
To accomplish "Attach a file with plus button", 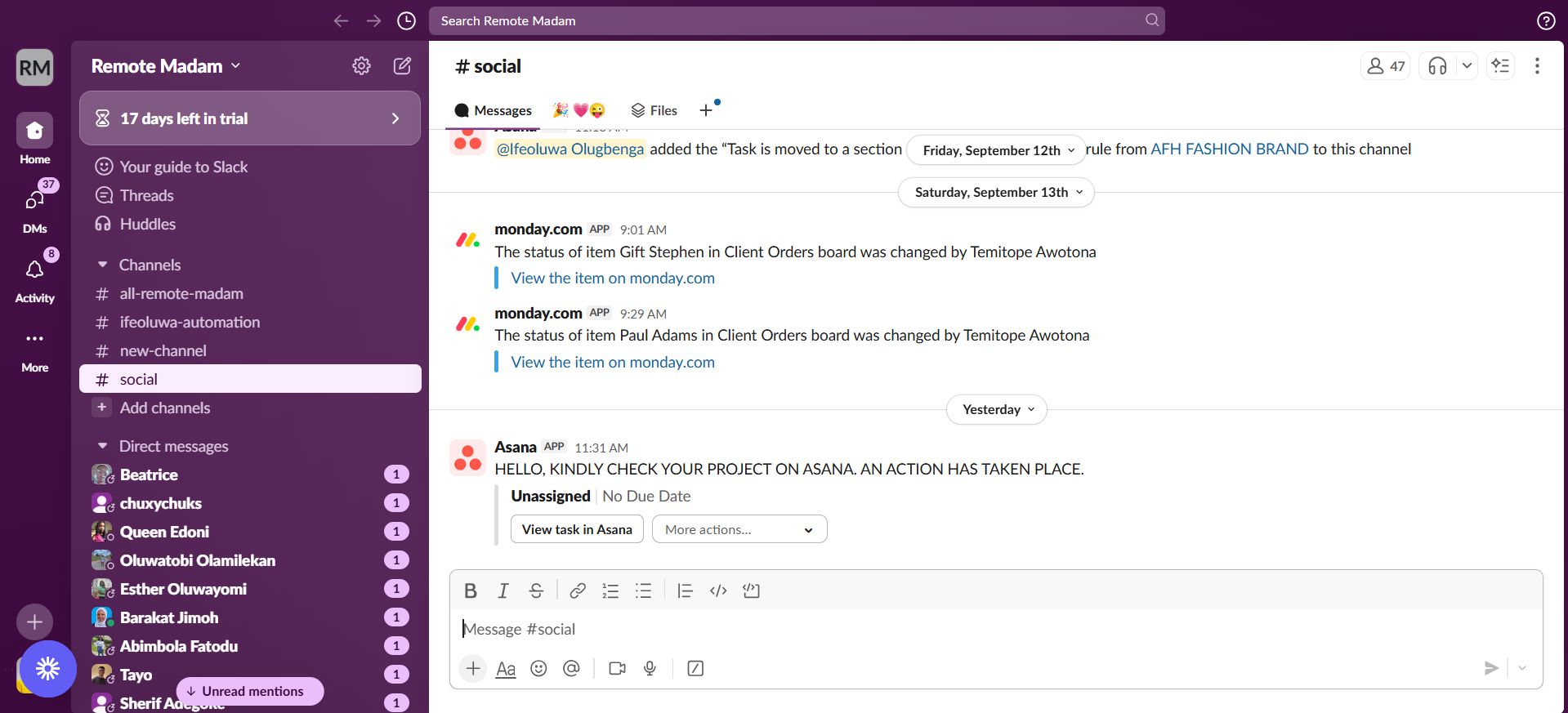I will pos(473,668).
